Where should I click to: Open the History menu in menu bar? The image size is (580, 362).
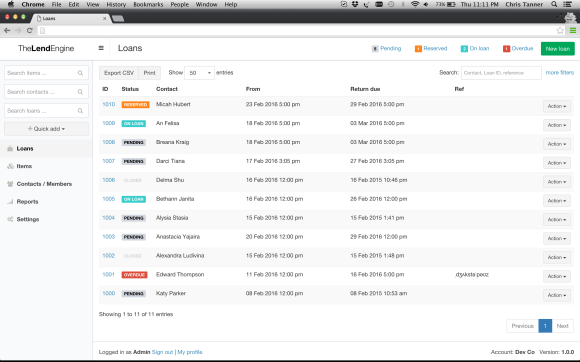(x=116, y=4)
